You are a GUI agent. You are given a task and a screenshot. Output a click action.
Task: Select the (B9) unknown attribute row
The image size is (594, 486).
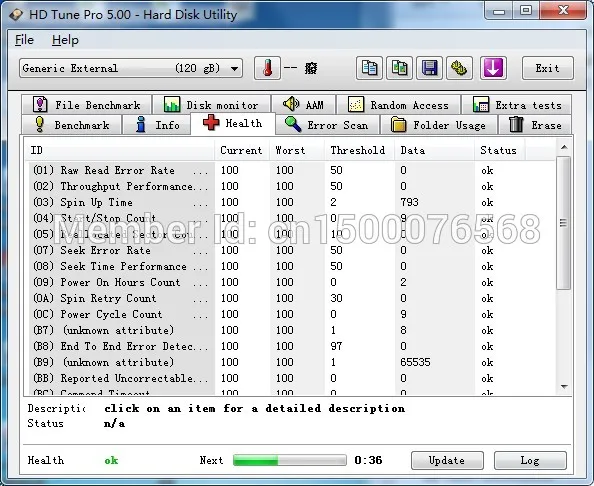tap(291, 362)
